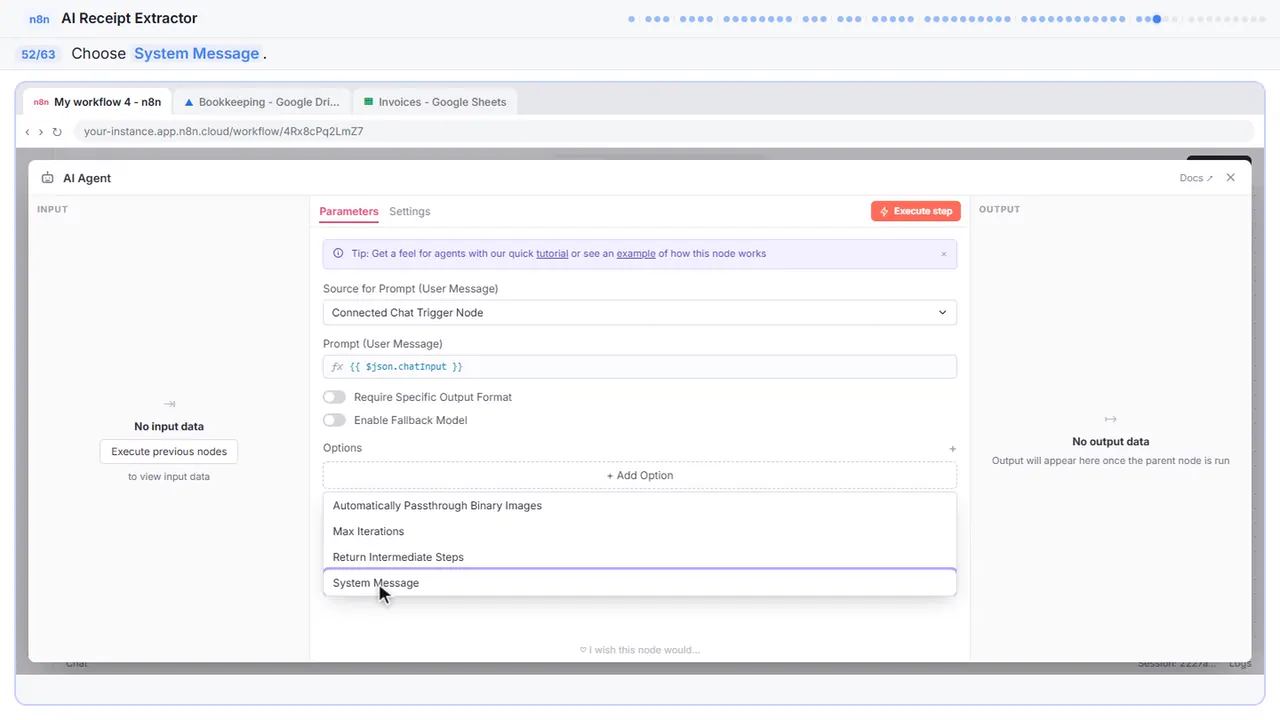The height and width of the screenshot is (720, 1280).
Task: Select Max Iterations option
Action: tap(640, 531)
